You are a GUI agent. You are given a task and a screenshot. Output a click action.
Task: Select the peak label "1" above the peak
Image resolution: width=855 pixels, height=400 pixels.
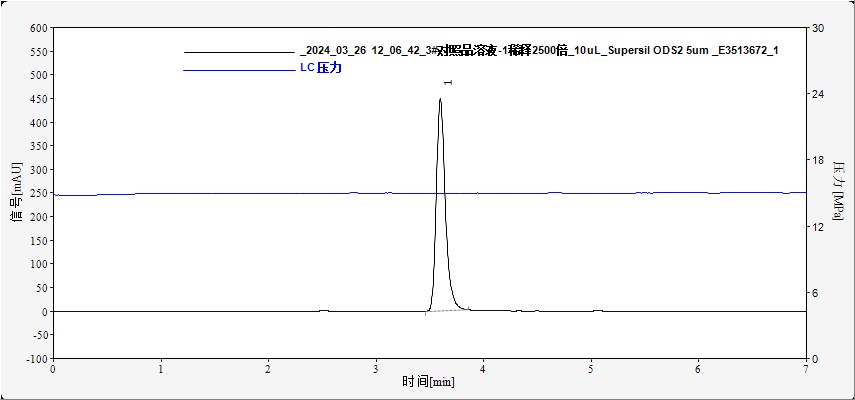pyautogui.click(x=448, y=83)
